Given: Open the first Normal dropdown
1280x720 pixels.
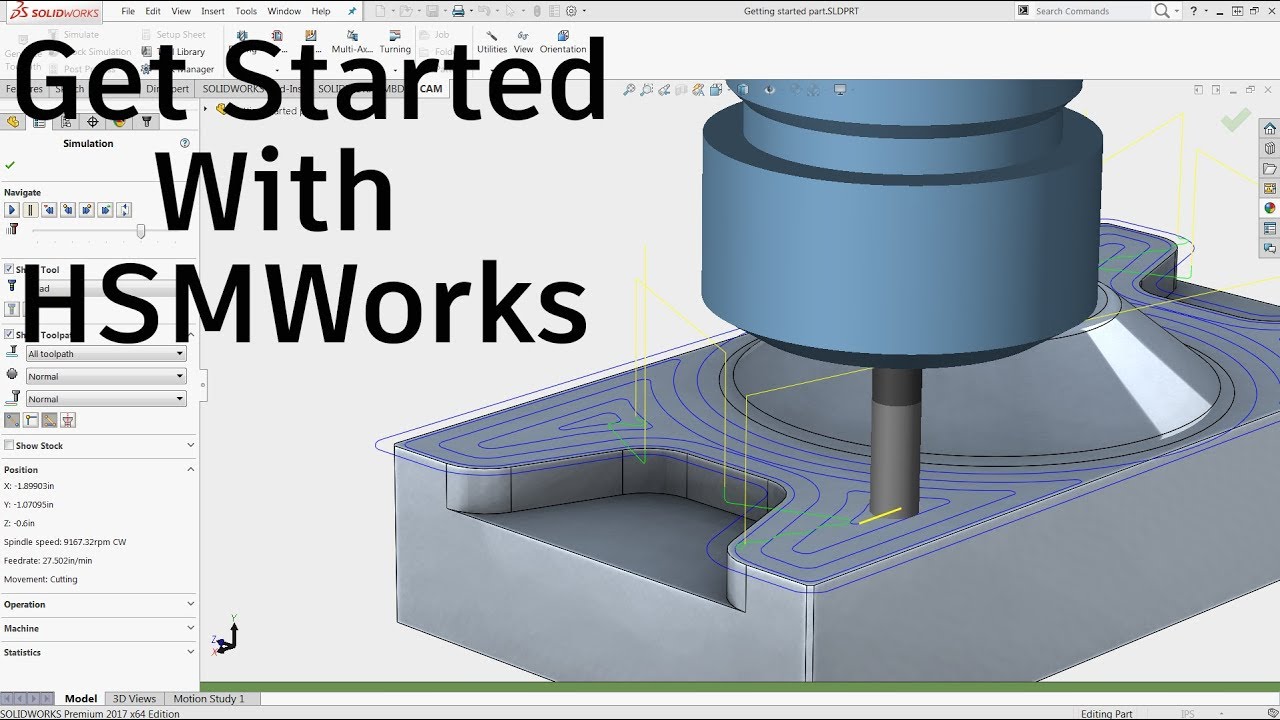Looking at the screenshot, I should click(x=106, y=376).
